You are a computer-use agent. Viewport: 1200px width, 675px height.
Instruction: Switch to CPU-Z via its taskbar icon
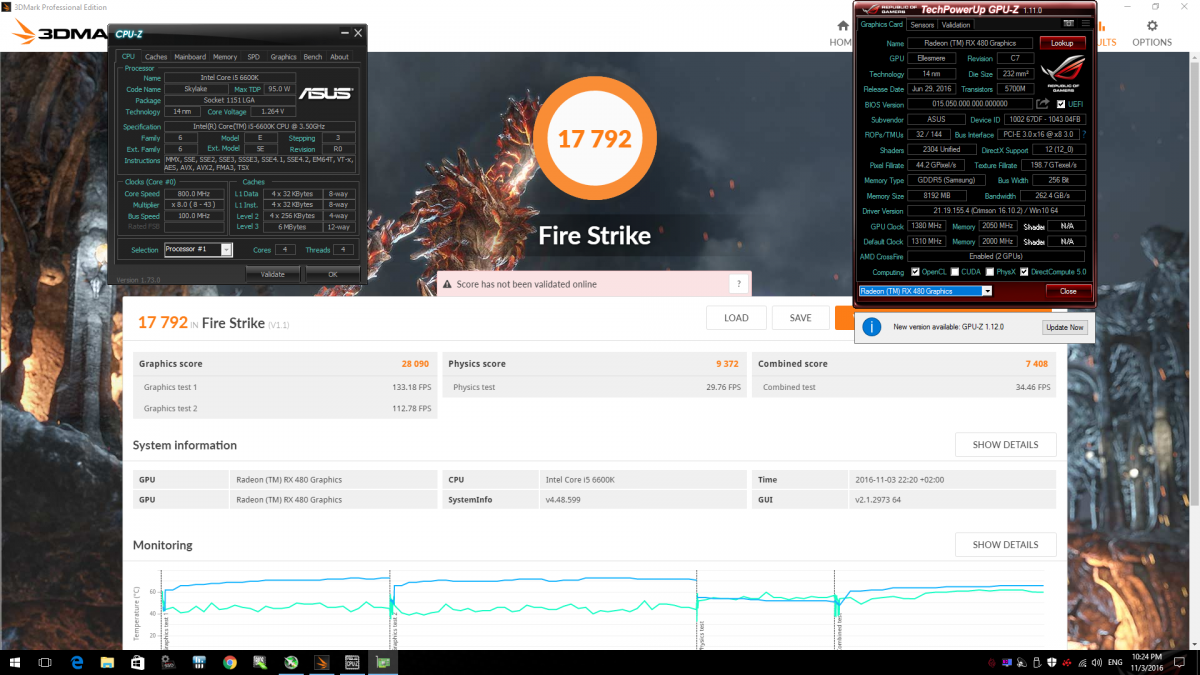click(x=352, y=662)
